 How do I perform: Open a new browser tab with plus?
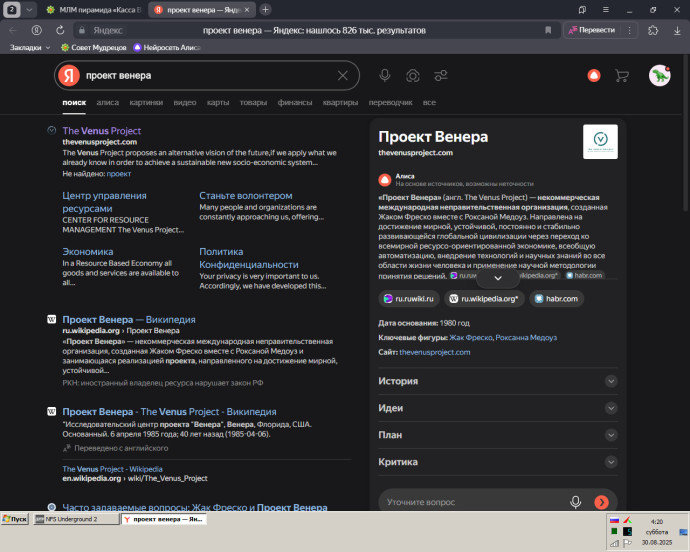click(x=265, y=9)
